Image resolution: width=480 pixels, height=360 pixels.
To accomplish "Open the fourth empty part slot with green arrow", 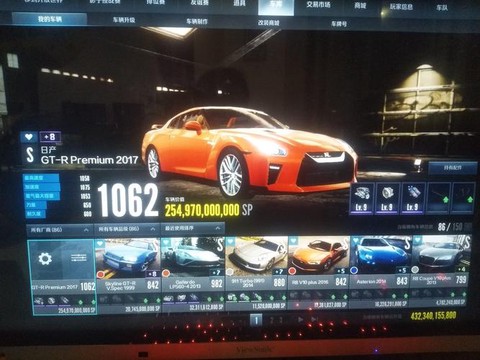I will tap(438, 198).
